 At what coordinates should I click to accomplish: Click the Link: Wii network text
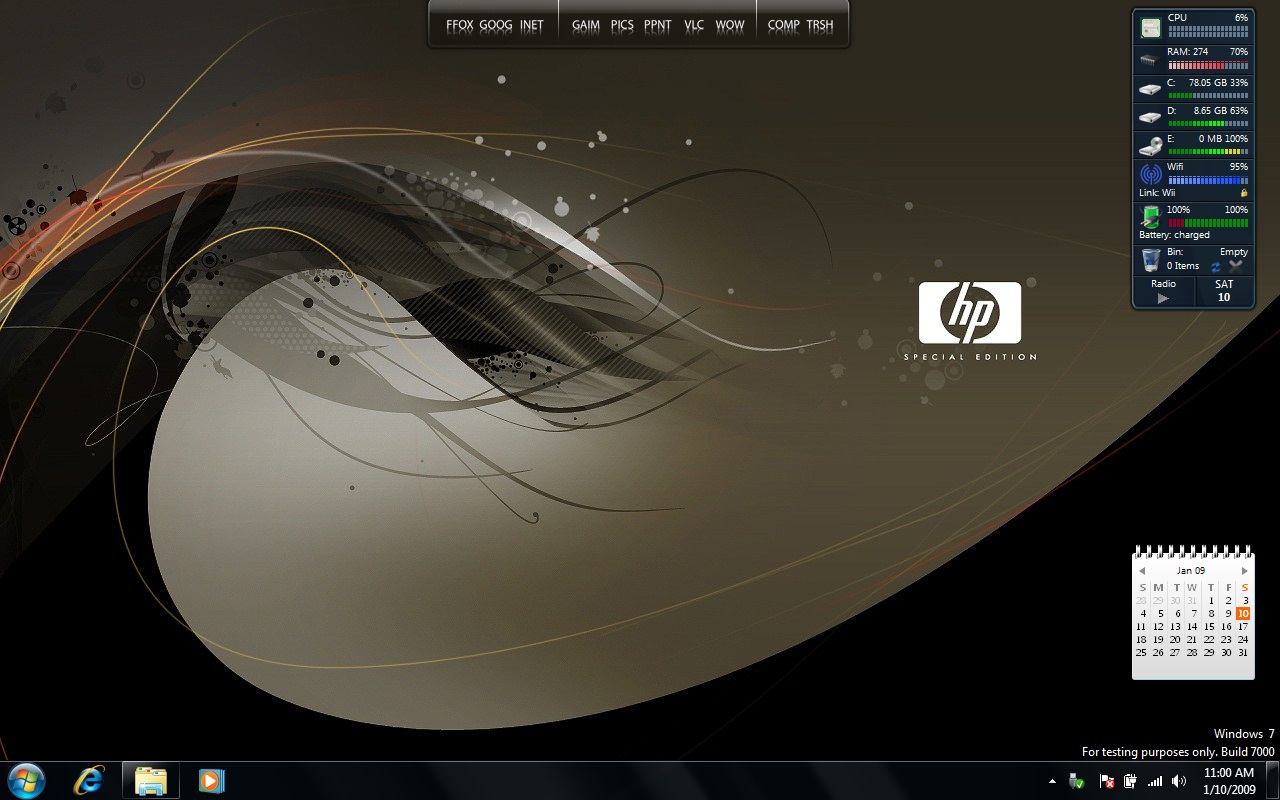(1157, 193)
